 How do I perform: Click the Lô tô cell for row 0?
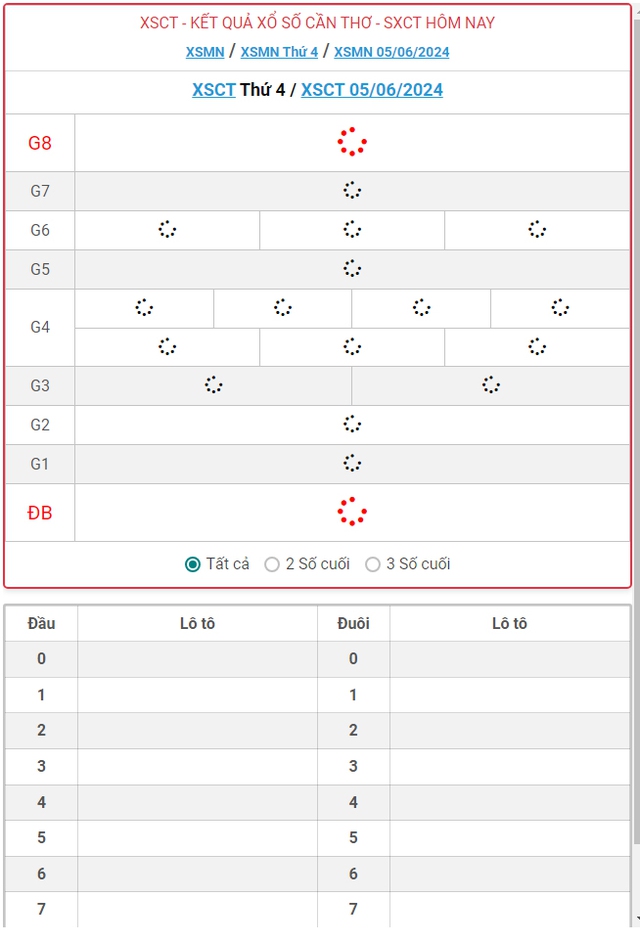click(x=195, y=659)
